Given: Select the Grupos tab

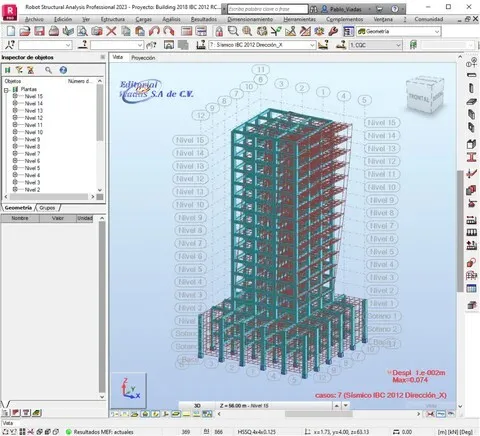Looking at the screenshot, I should 47,208.
